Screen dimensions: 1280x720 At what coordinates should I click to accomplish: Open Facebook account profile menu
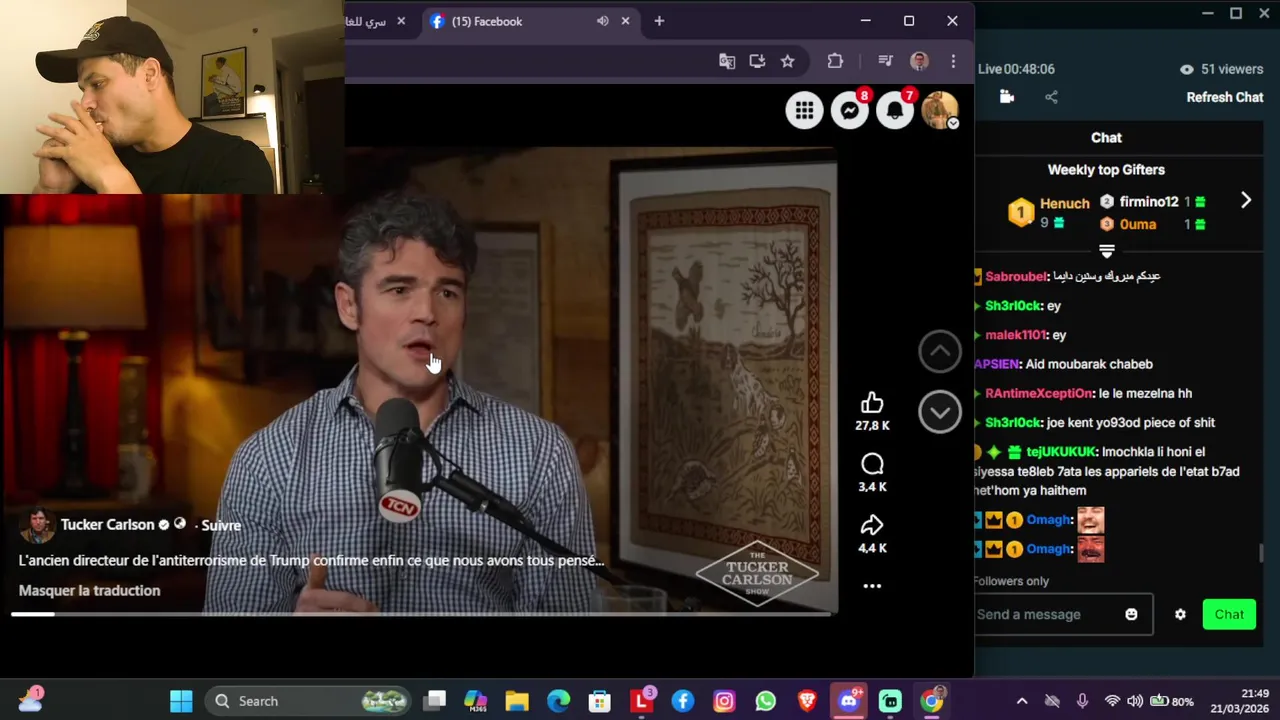pos(940,110)
